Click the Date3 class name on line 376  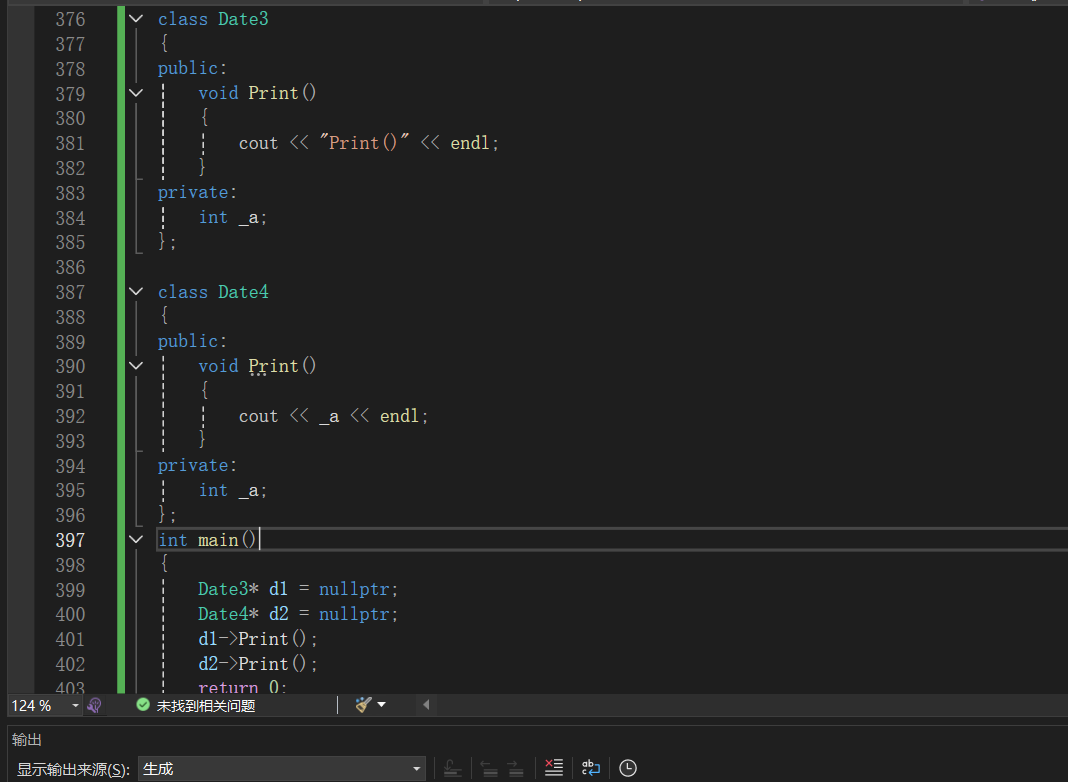243,19
